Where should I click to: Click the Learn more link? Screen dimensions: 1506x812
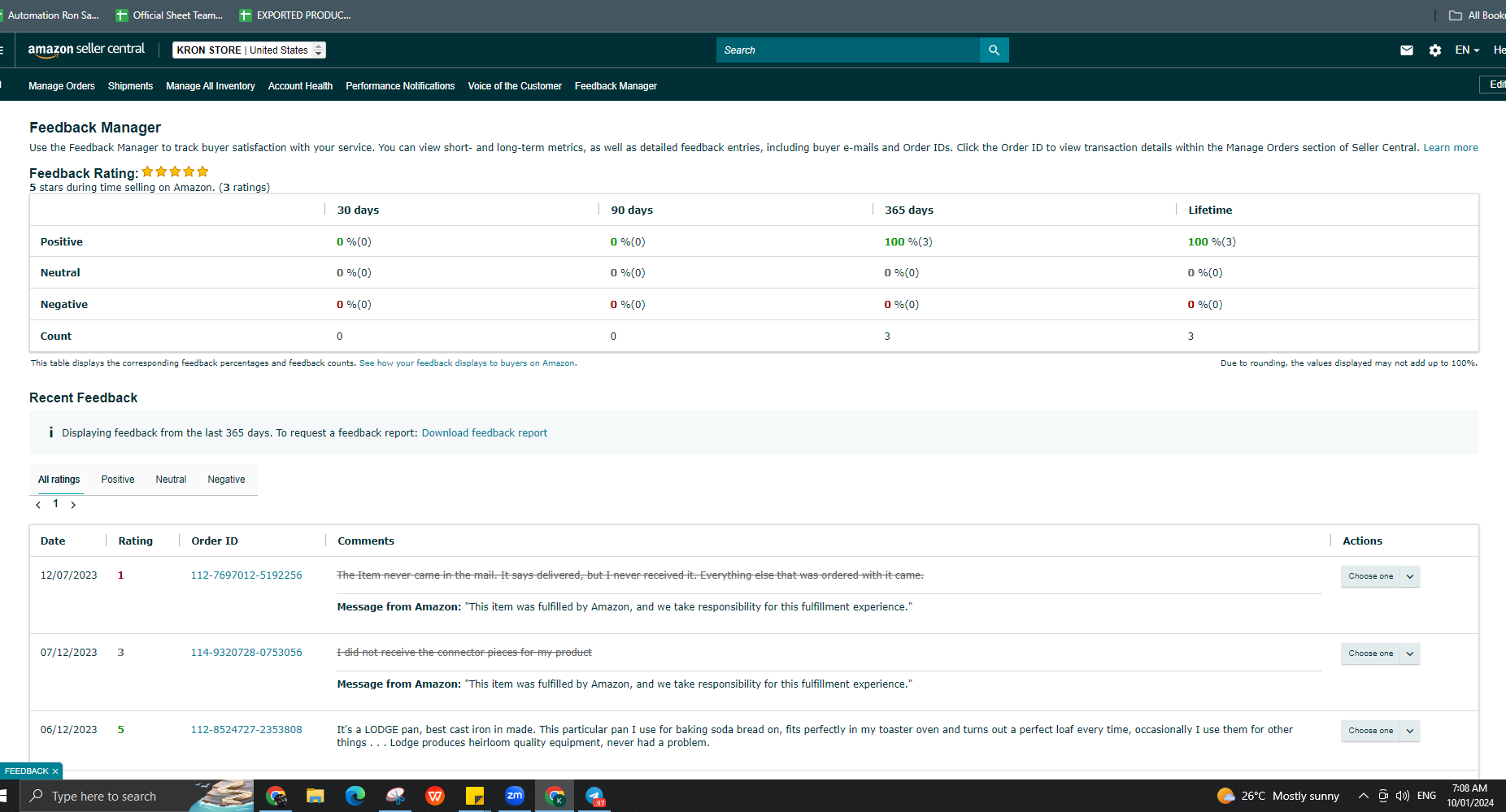pyautogui.click(x=1451, y=148)
